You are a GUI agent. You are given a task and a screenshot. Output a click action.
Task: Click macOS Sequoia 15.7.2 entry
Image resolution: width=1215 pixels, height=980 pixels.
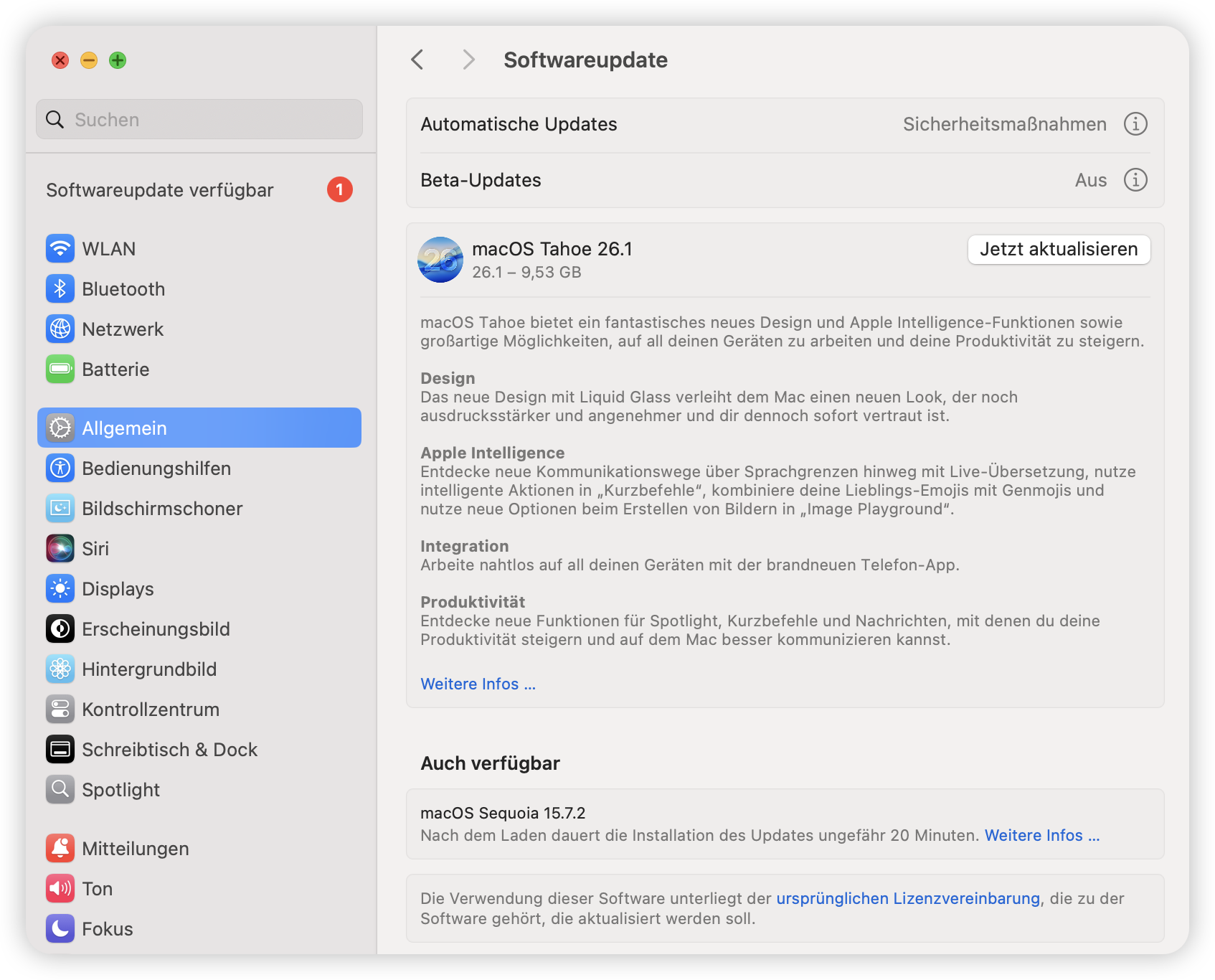[x=785, y=824]
